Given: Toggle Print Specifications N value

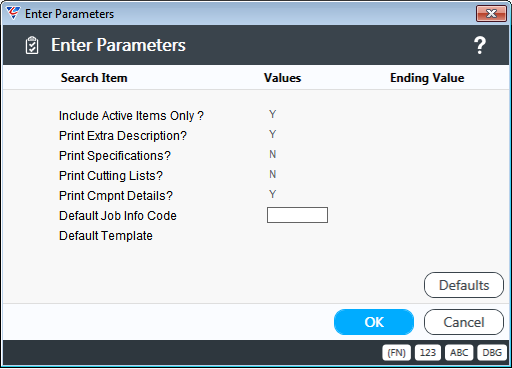Looking at the screenshot, I should click(273, 155).
